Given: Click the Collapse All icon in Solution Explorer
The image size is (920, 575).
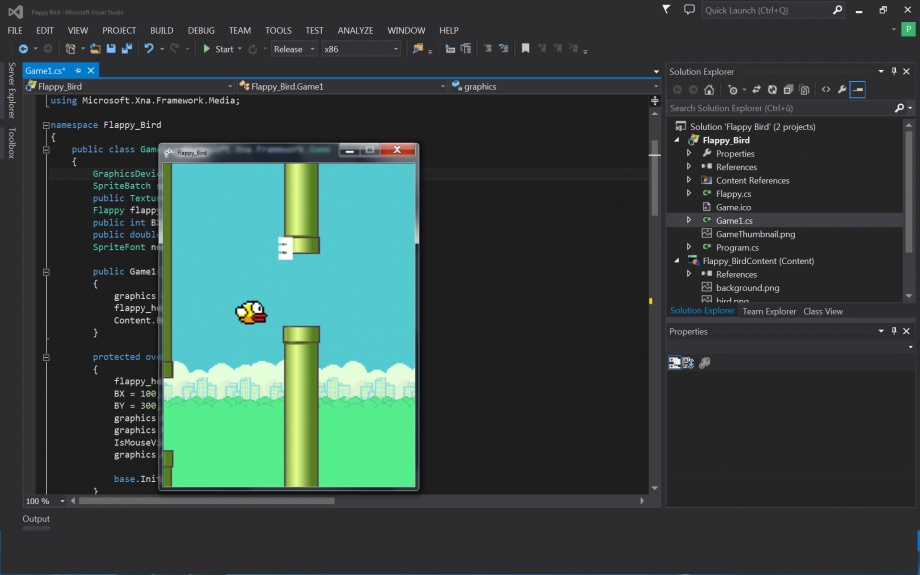Looking at the screenshot, I should pyautogui.click(x=788, y=90).
